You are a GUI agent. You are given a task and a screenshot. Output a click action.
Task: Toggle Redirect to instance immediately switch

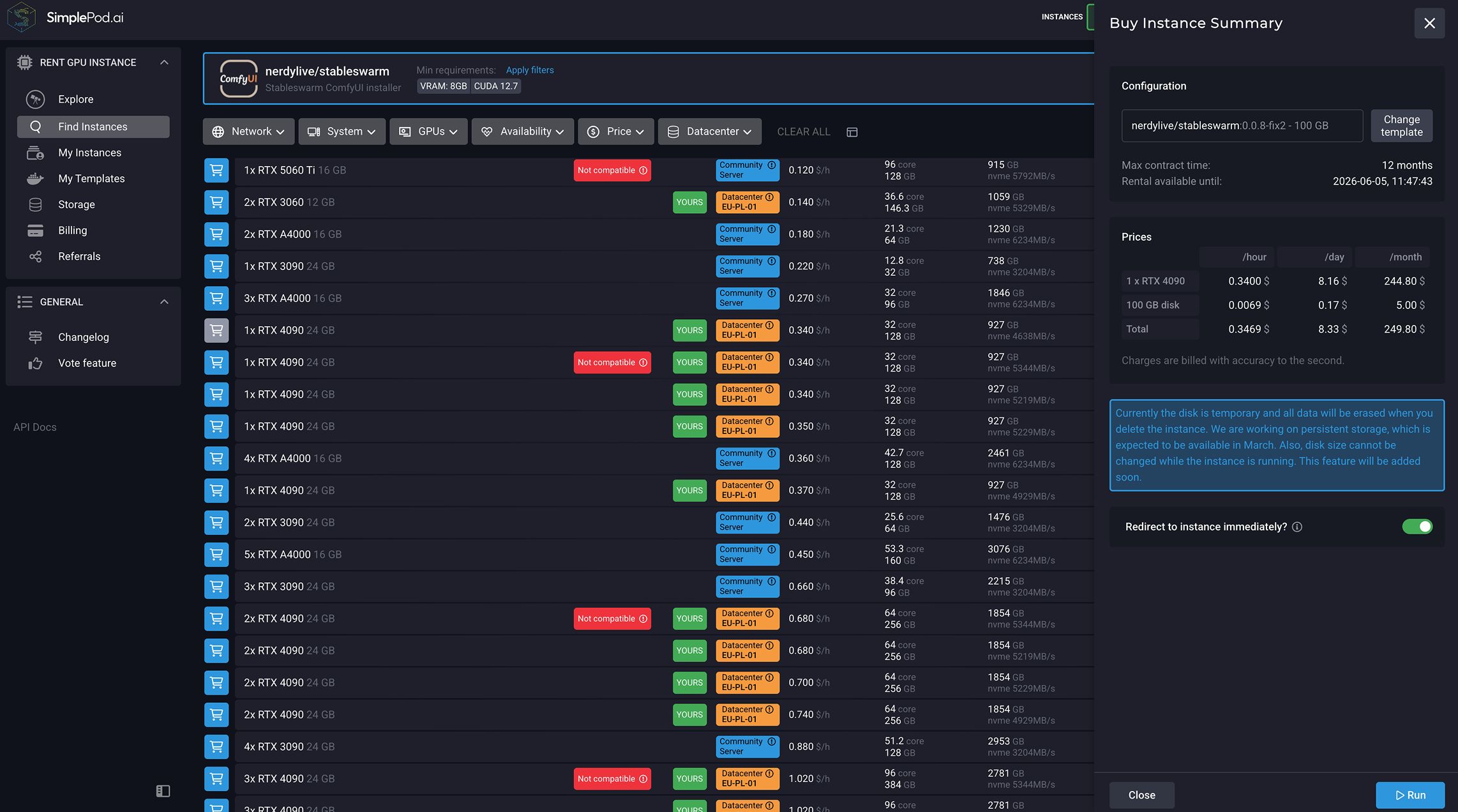1417,527
